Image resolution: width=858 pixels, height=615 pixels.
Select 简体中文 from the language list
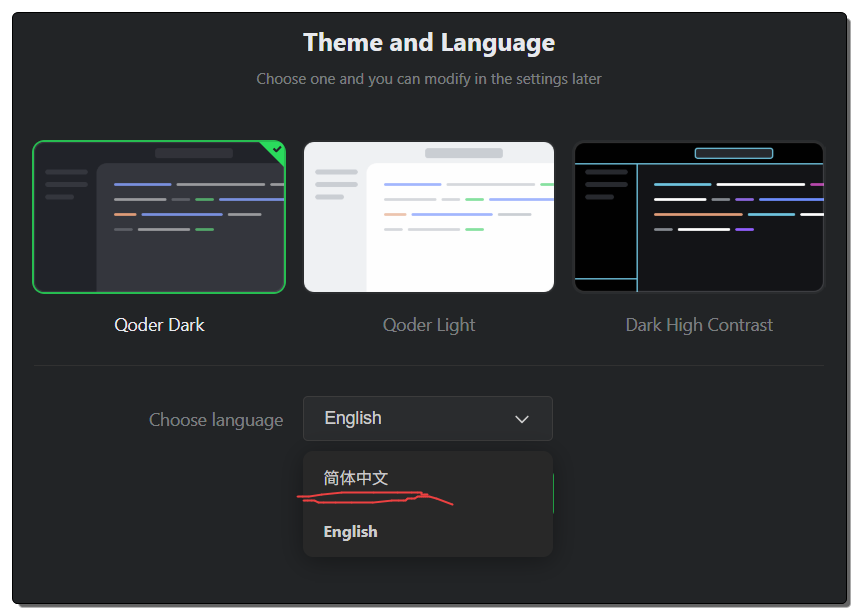pos(428,478)
